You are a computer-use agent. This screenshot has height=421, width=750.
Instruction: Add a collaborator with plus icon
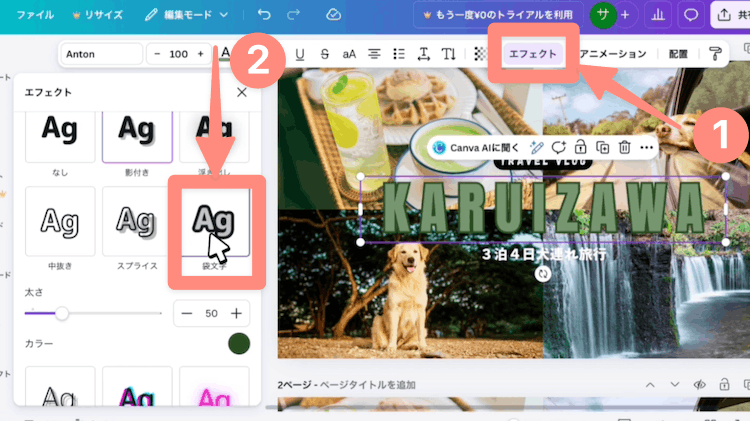(625, 15)
